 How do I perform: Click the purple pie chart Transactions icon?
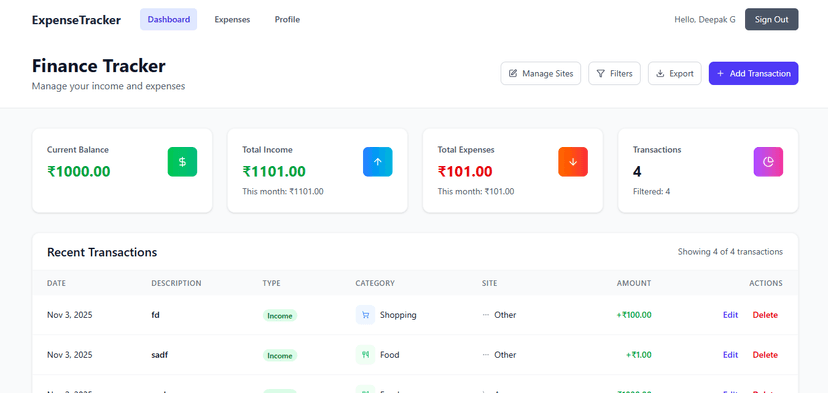pyautogui.click(x=768, y=162)
